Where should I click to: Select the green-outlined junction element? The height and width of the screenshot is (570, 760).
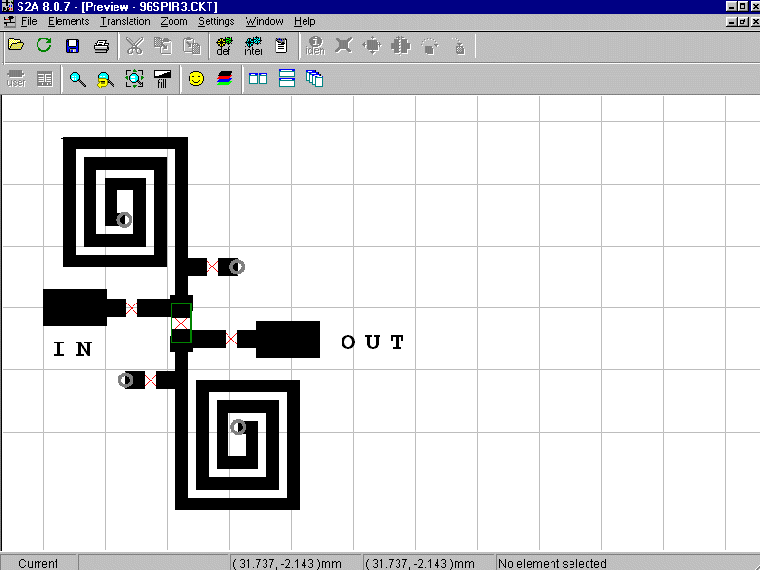(x=181, y=323)
